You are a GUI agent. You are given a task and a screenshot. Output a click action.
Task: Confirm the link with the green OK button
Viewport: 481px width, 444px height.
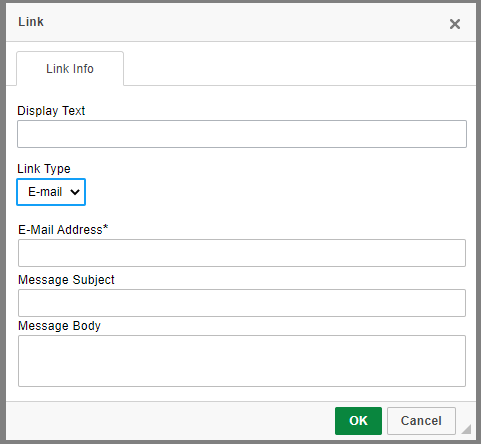coord(358,421)
